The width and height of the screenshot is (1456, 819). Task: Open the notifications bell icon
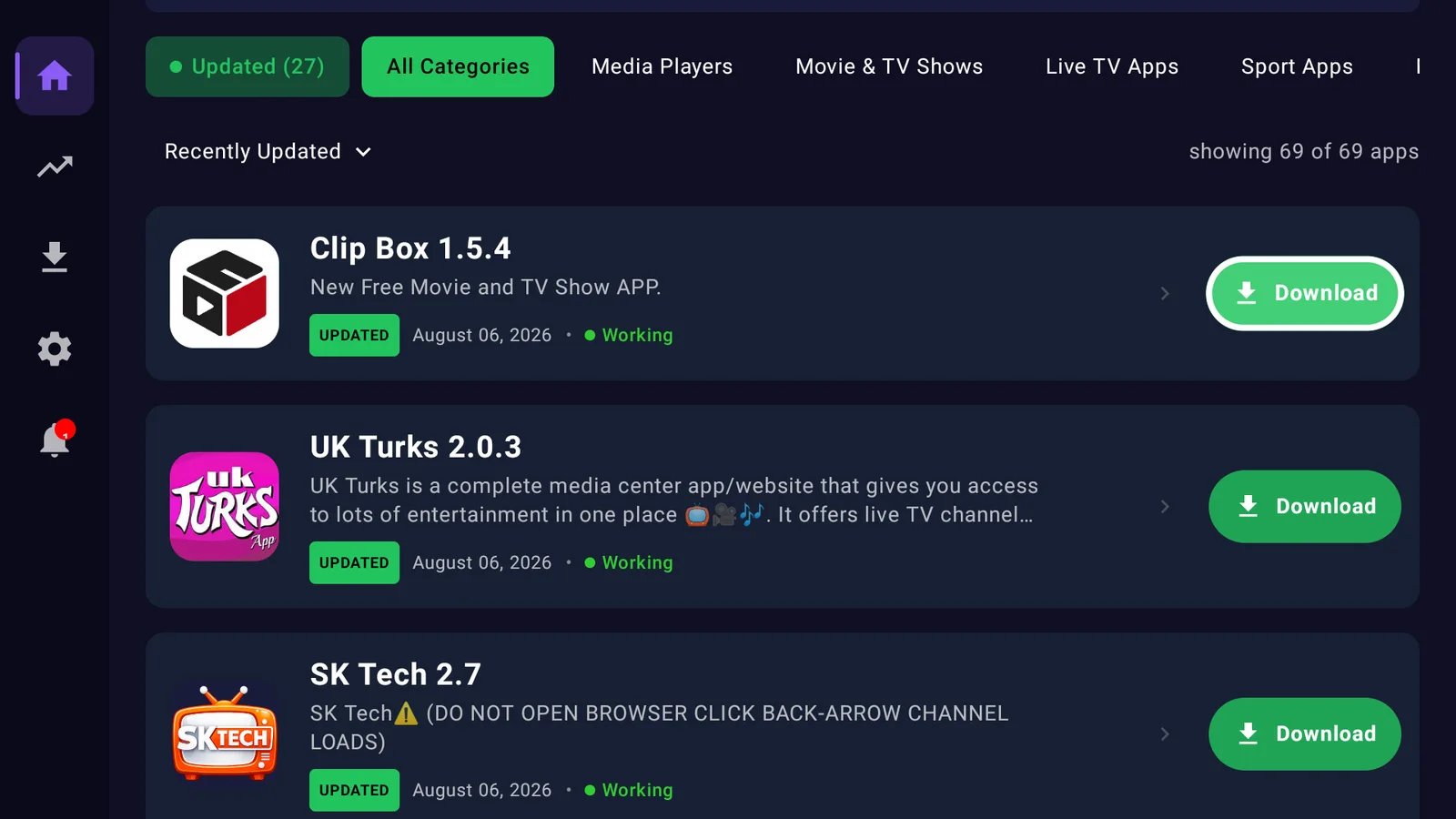click(56, 439)
